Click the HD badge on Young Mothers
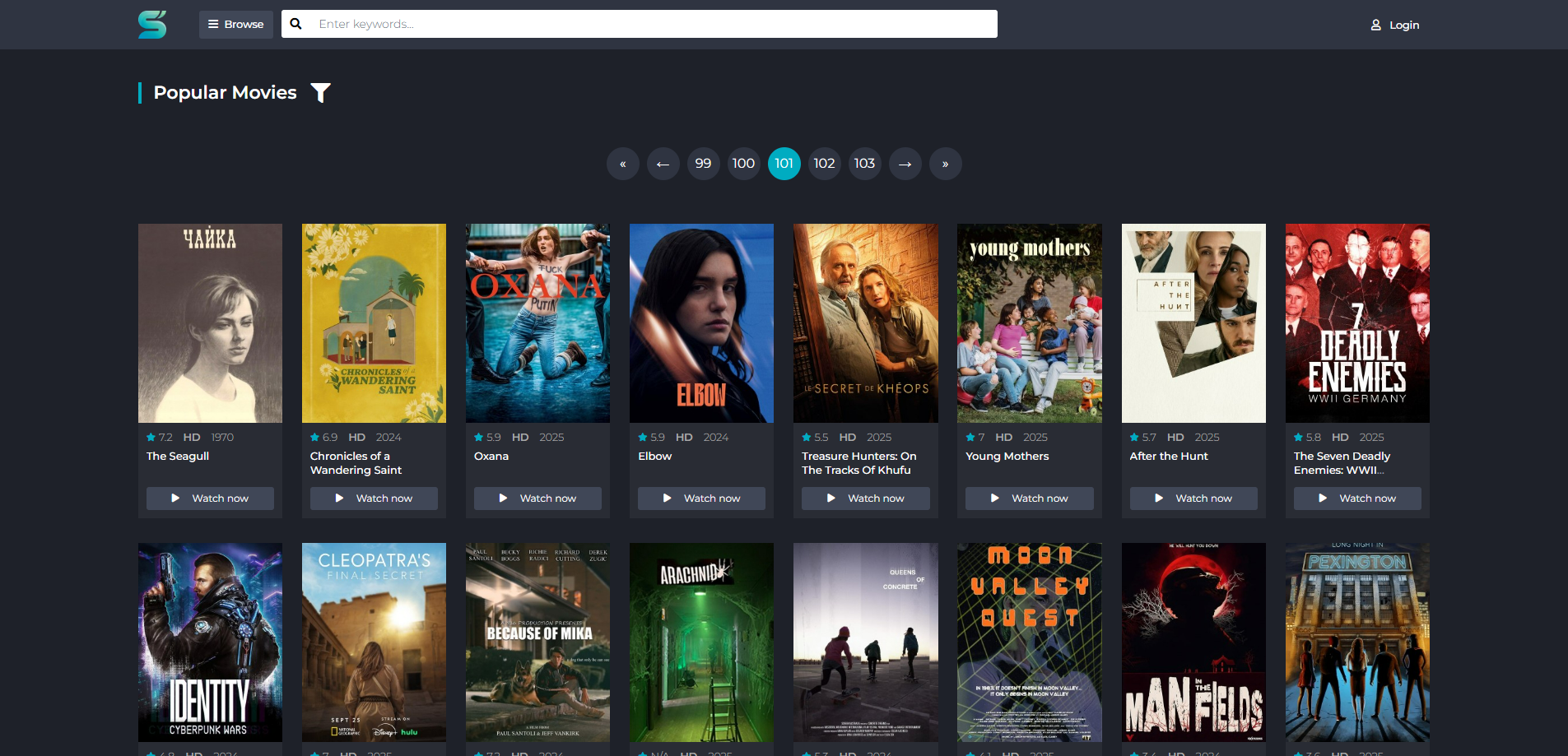This screenshot has width=1568, height=756. tap(1003, 438)
